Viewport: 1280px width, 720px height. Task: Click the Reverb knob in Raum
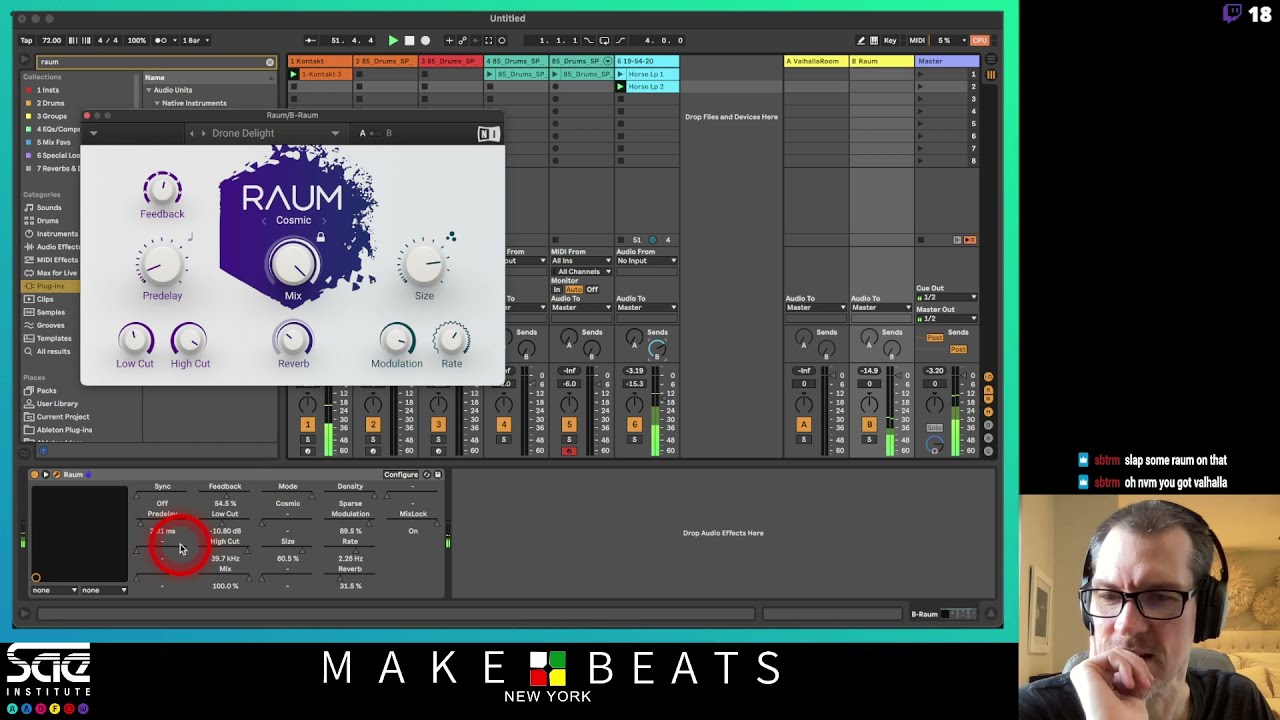pos(293,340)
